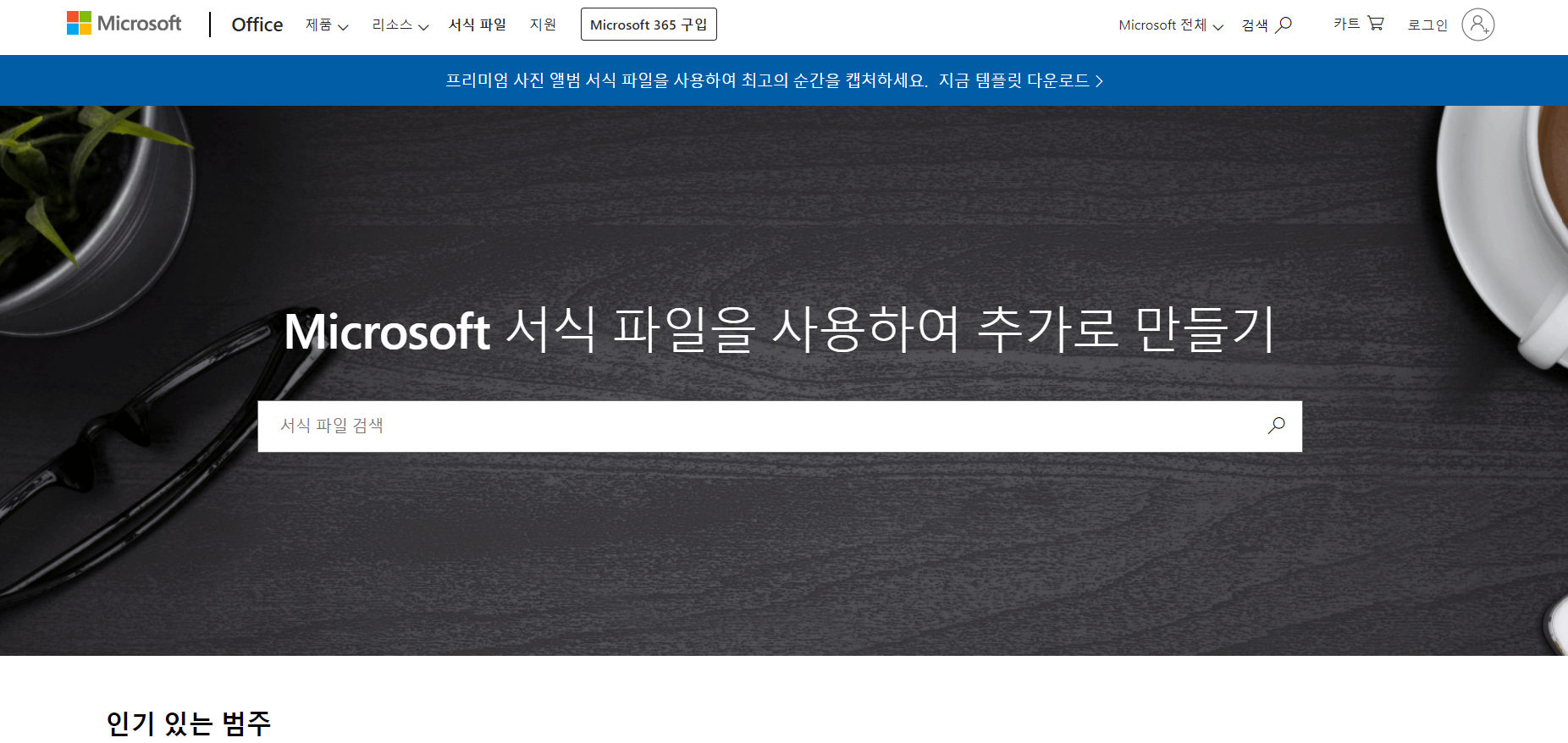Click the blue banner's premium photo album text

[x=687, y=80]
